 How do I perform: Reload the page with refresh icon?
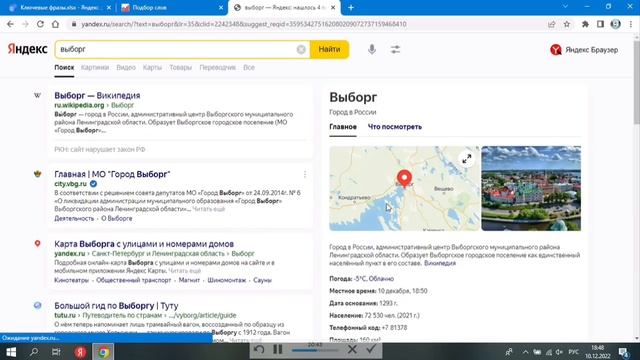point(40,24)
